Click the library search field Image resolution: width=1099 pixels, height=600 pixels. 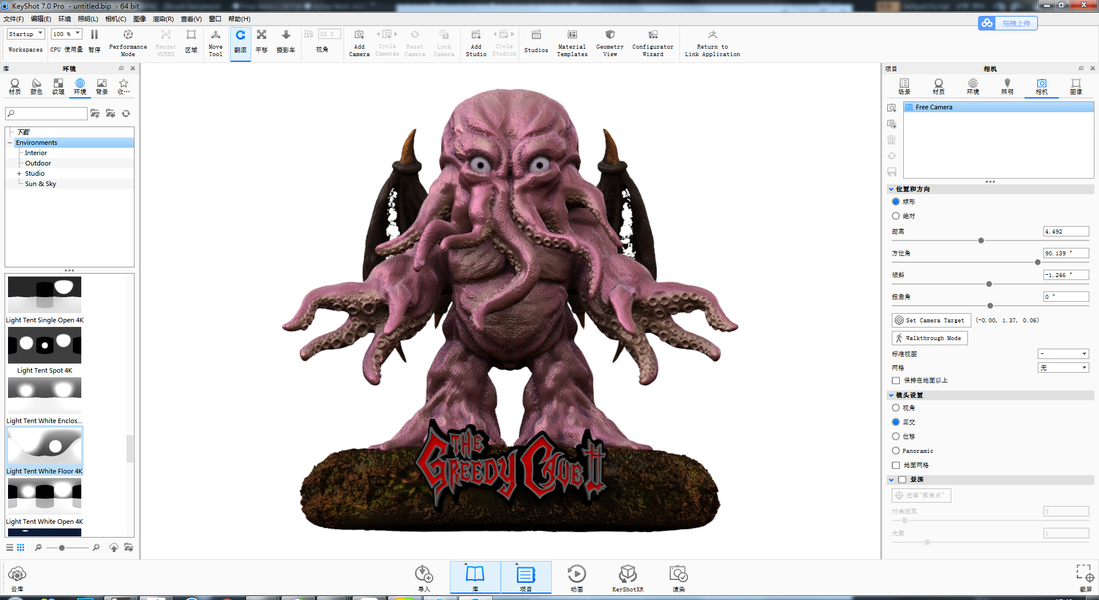(46, 113)
